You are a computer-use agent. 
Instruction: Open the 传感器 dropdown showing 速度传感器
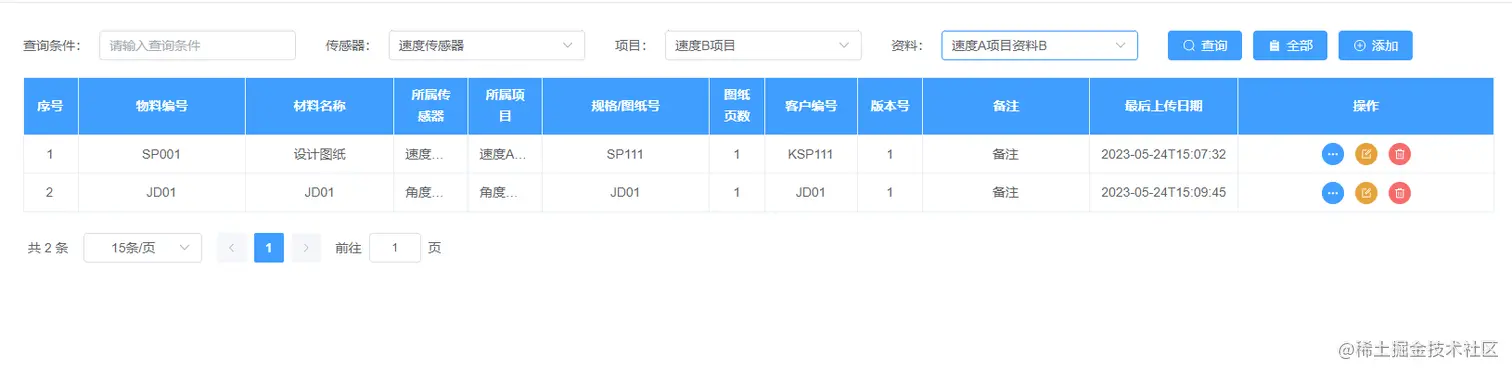(x=486, y=45)
